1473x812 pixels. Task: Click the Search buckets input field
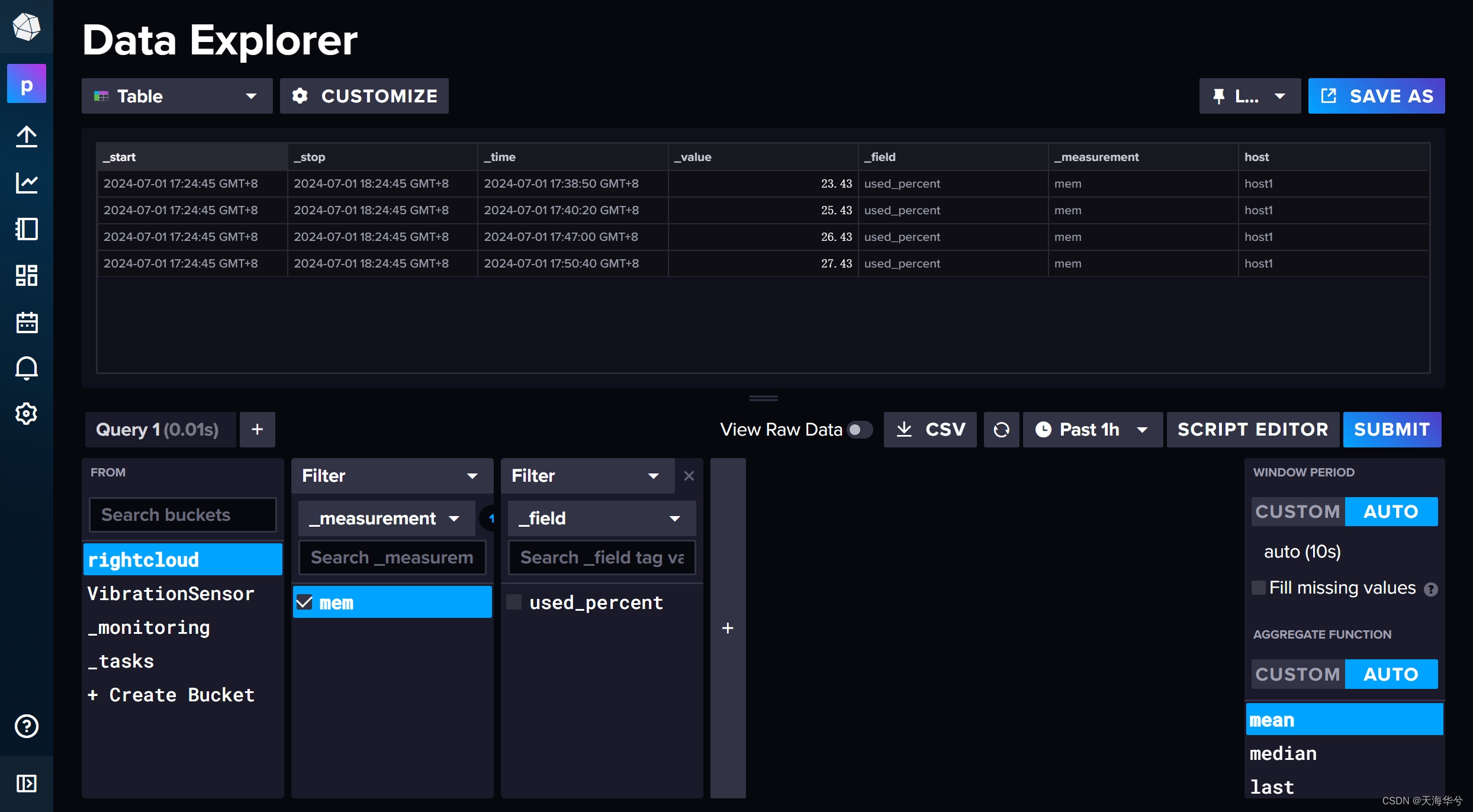point(182,515)
